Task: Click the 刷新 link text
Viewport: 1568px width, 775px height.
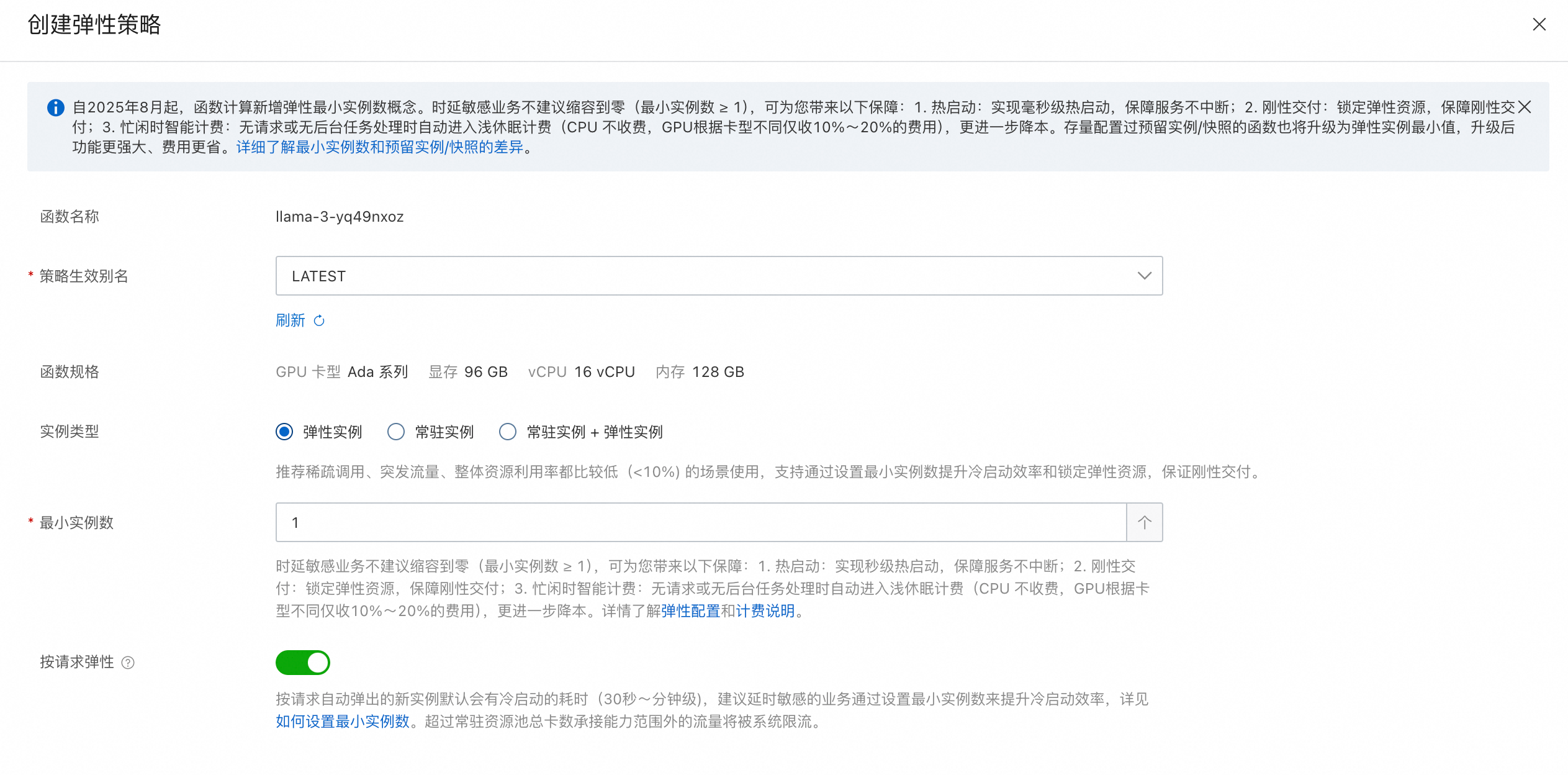Action: point(291,320)
